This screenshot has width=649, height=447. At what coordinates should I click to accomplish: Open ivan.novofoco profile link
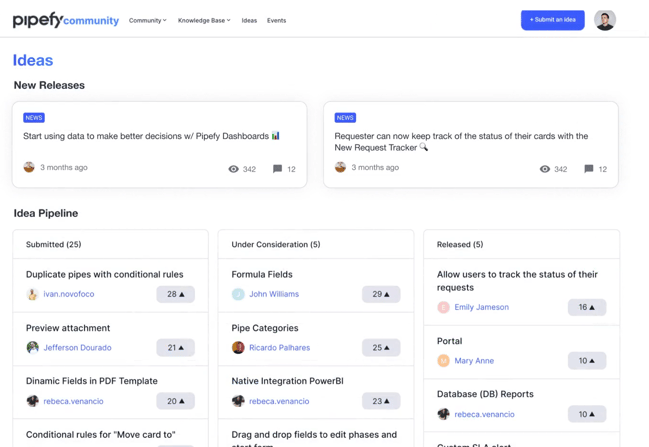coord(69,294)
